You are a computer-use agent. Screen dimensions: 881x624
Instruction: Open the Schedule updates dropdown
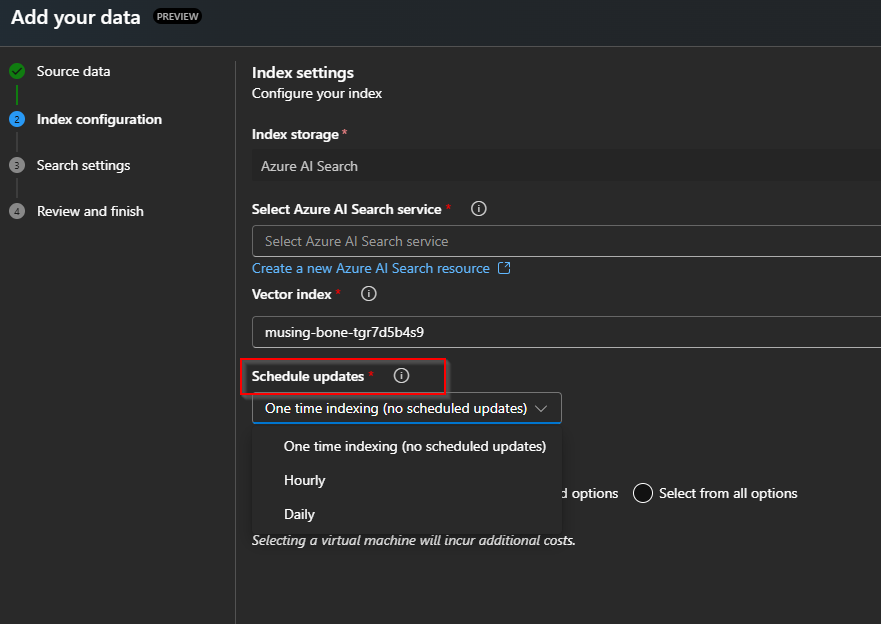click(x=407, y=408)
